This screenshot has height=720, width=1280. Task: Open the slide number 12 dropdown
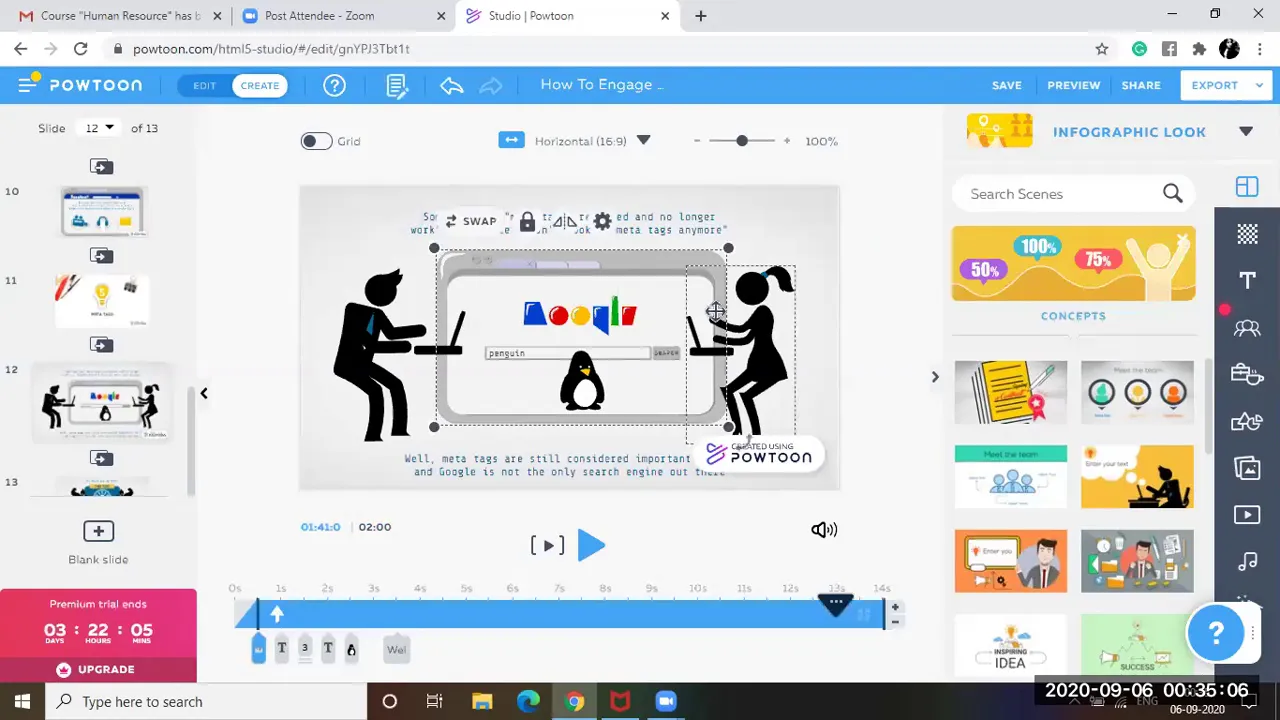pyautogui.click(x=99, y=128)
